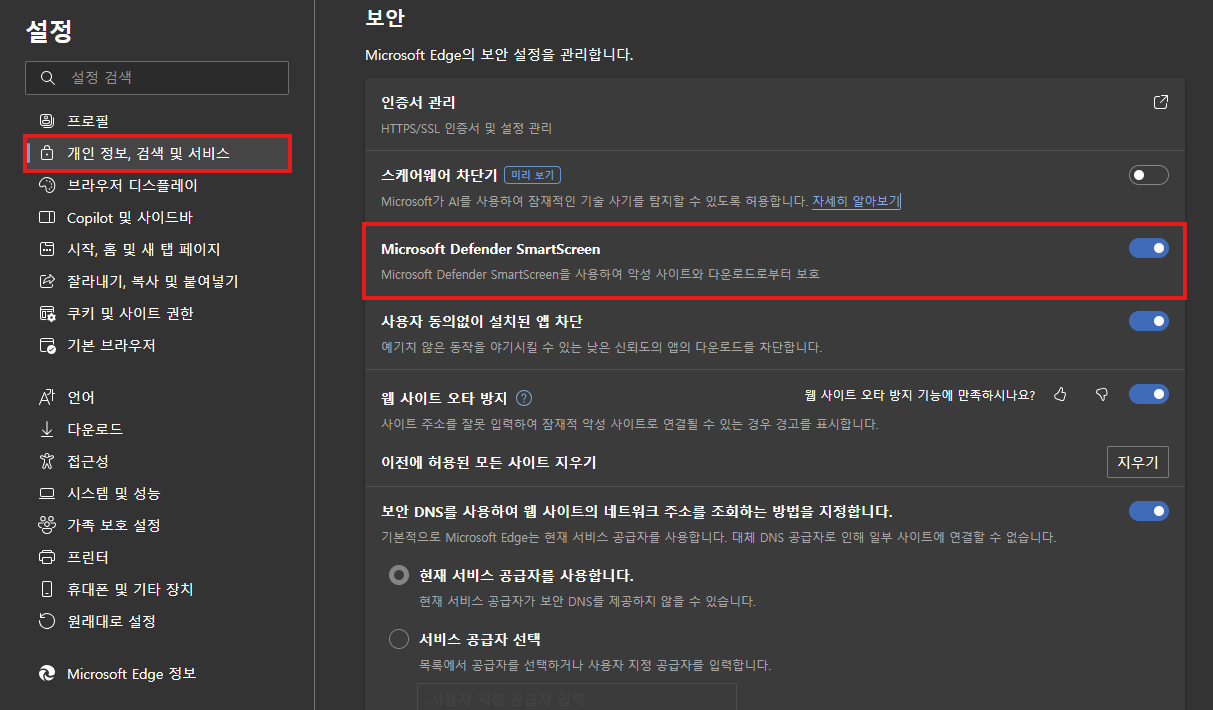Click the search magnifier icon in settings search
1213x710 pixels.
pos(47,78)
